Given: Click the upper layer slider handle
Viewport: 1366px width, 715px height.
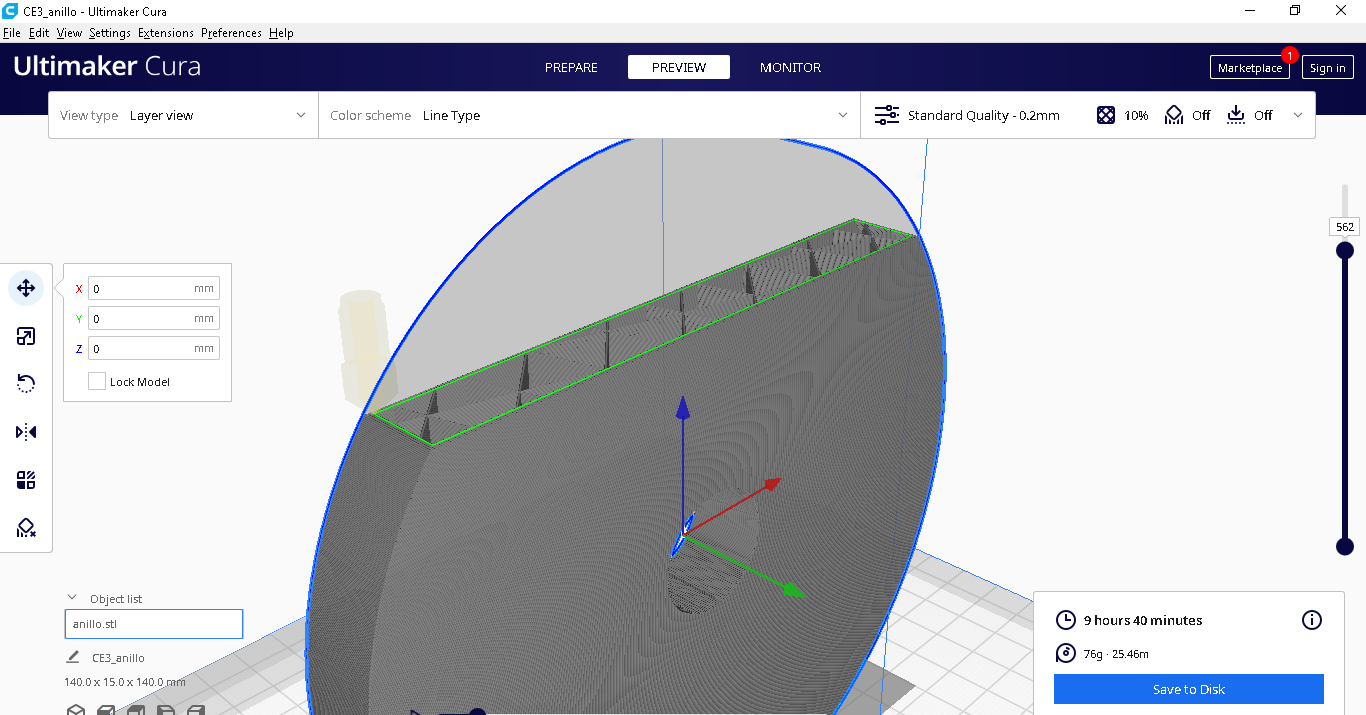Looking at the screenshot, I should pos(1345,250).
